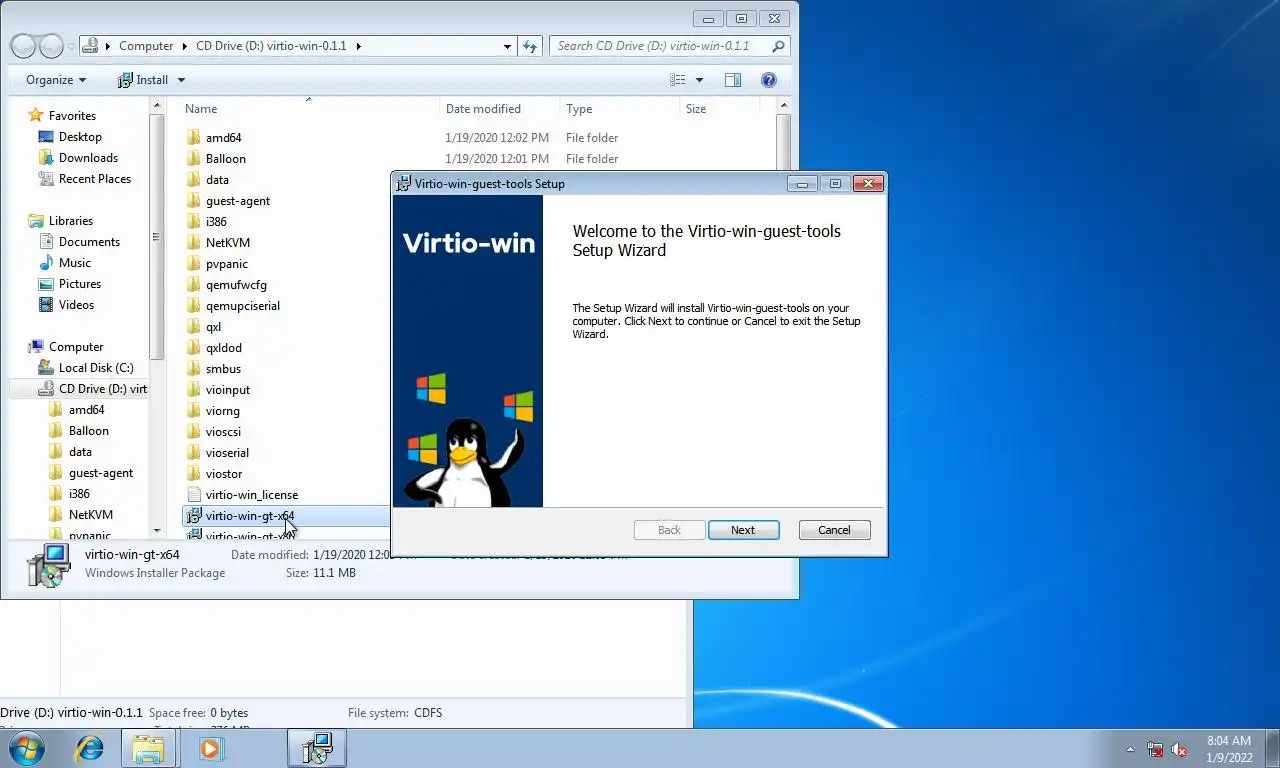This screenshot has height=768, width=1280.
Task: Select the qxl folder
Action: 213,327
